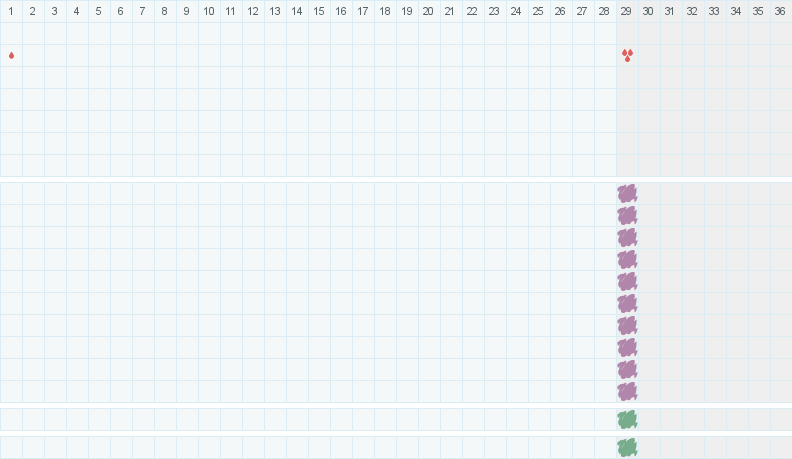This screenshot has width=792, height=459.
Task: Click the lower green scribble mark
Action: point(627,447)
